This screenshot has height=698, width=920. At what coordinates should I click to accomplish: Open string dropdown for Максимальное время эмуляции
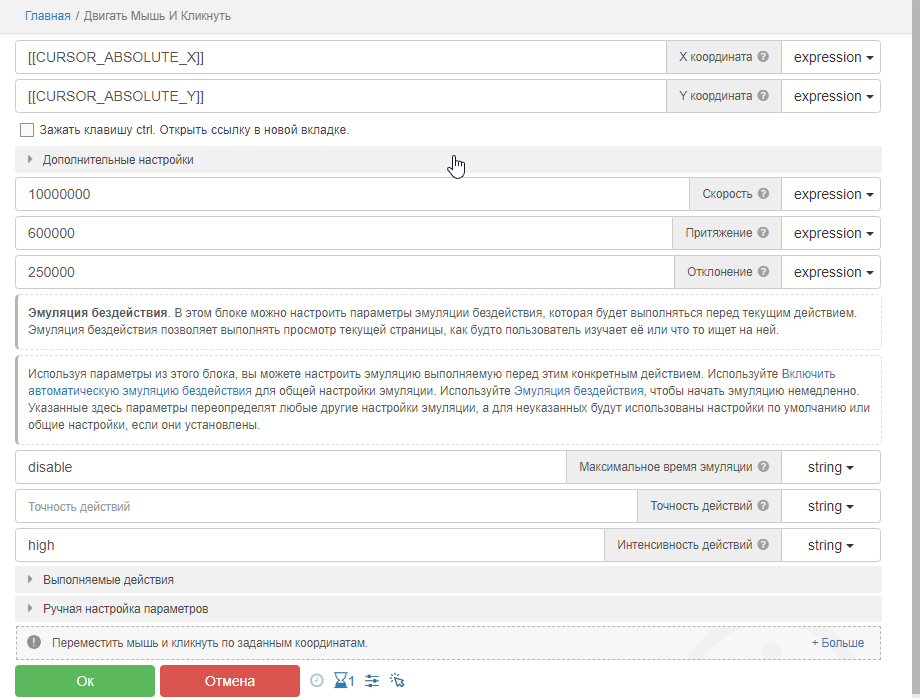(830, 467)
